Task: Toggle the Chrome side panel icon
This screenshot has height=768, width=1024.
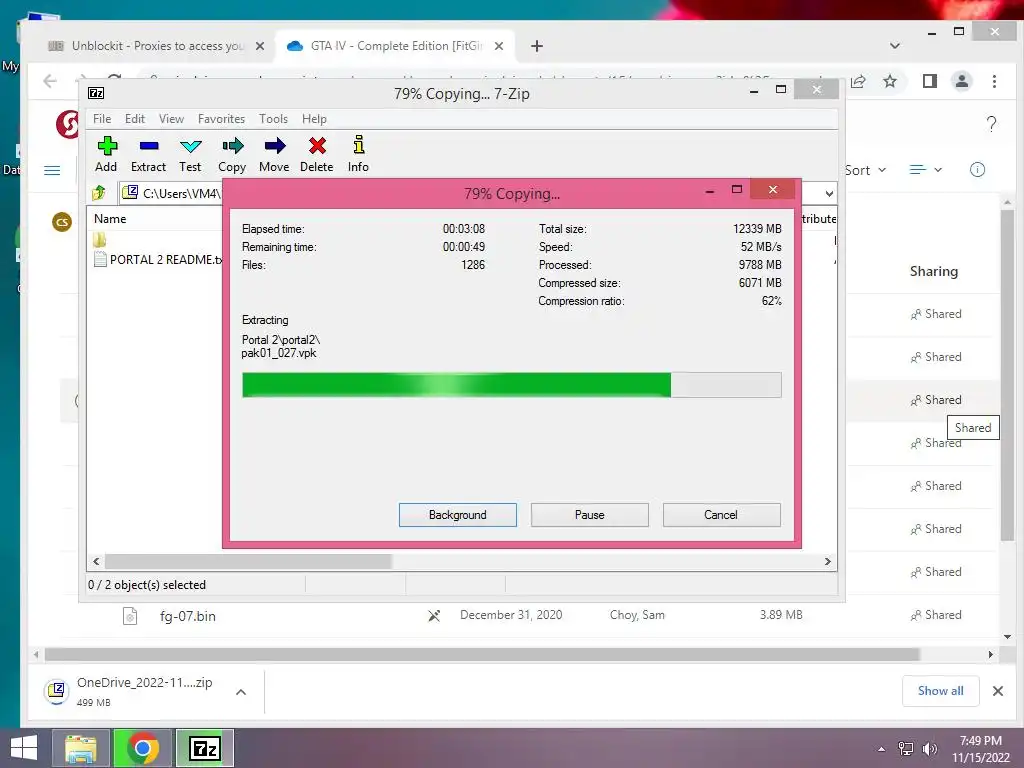Action: 929,81
